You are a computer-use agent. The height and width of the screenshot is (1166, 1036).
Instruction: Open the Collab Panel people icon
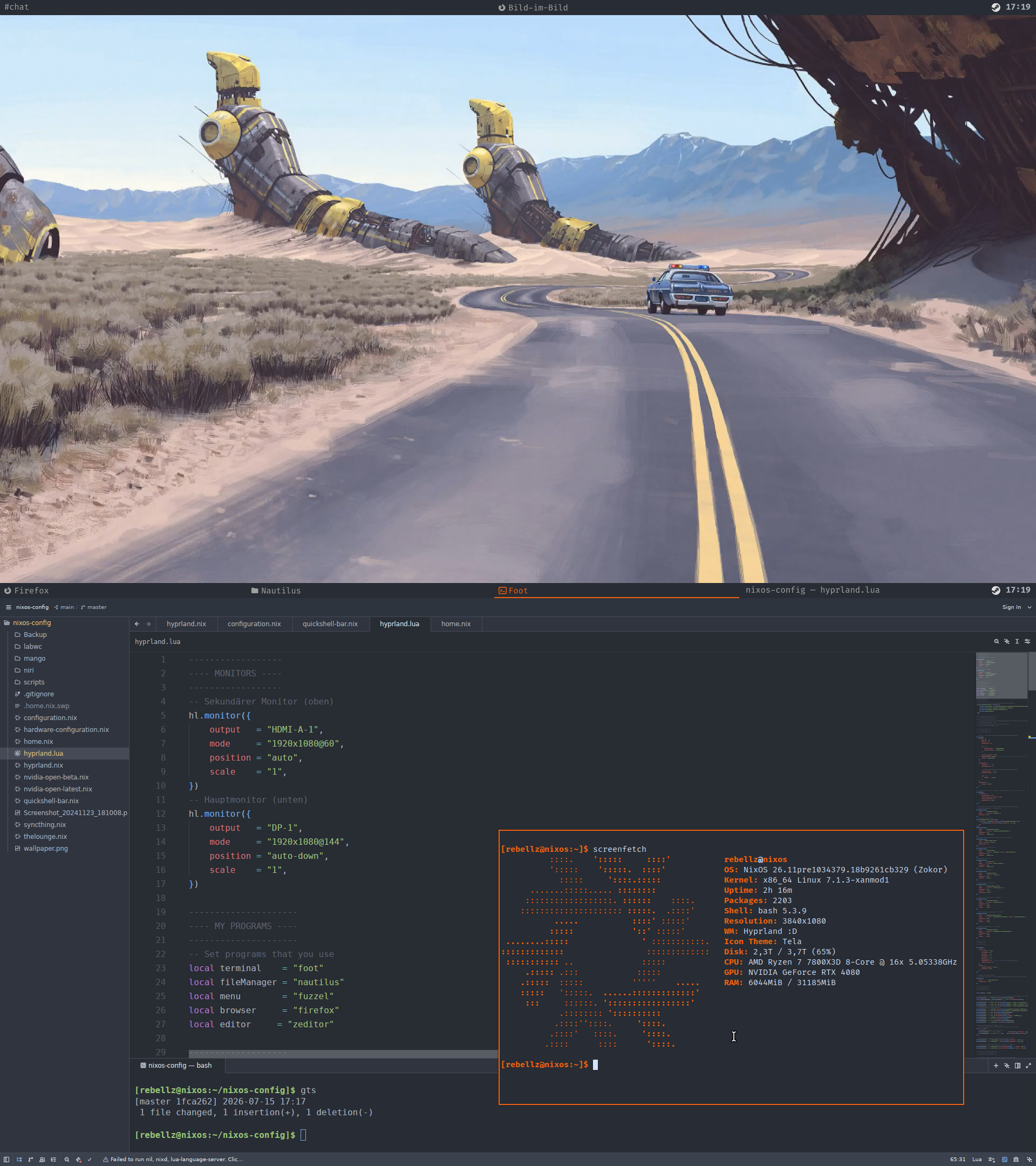(42, 1159)
